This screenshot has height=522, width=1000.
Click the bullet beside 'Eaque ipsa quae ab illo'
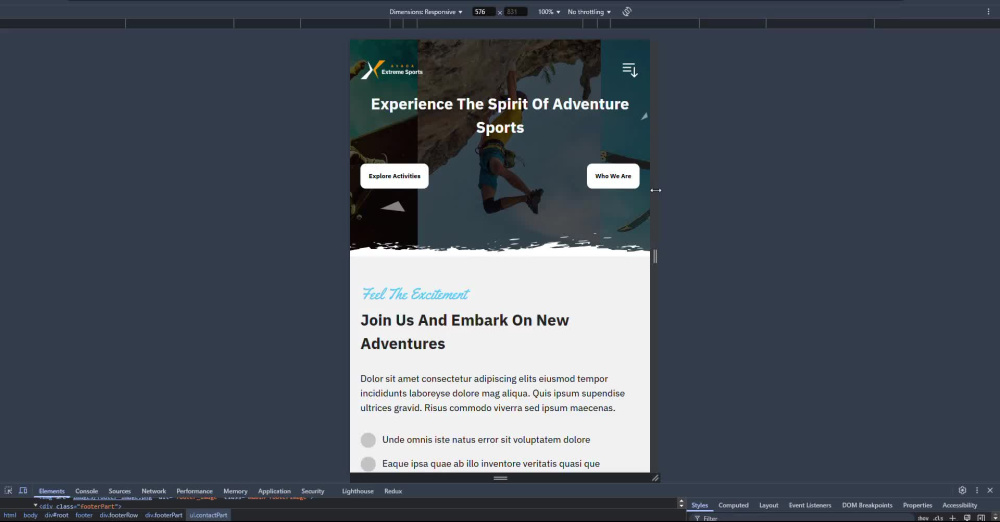[368, 464]
